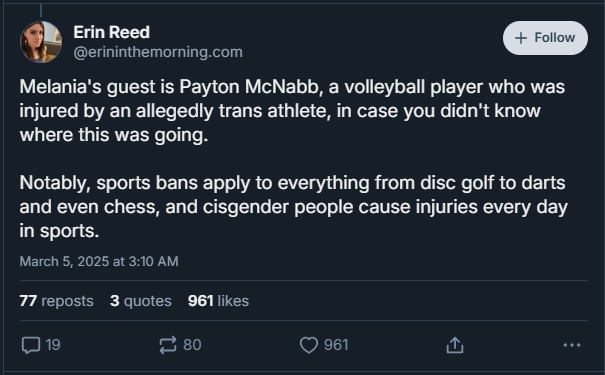Screen dimensions: 605x375
Task: Click the Follow button for Erin Reed
Action: tap(545, 38)
